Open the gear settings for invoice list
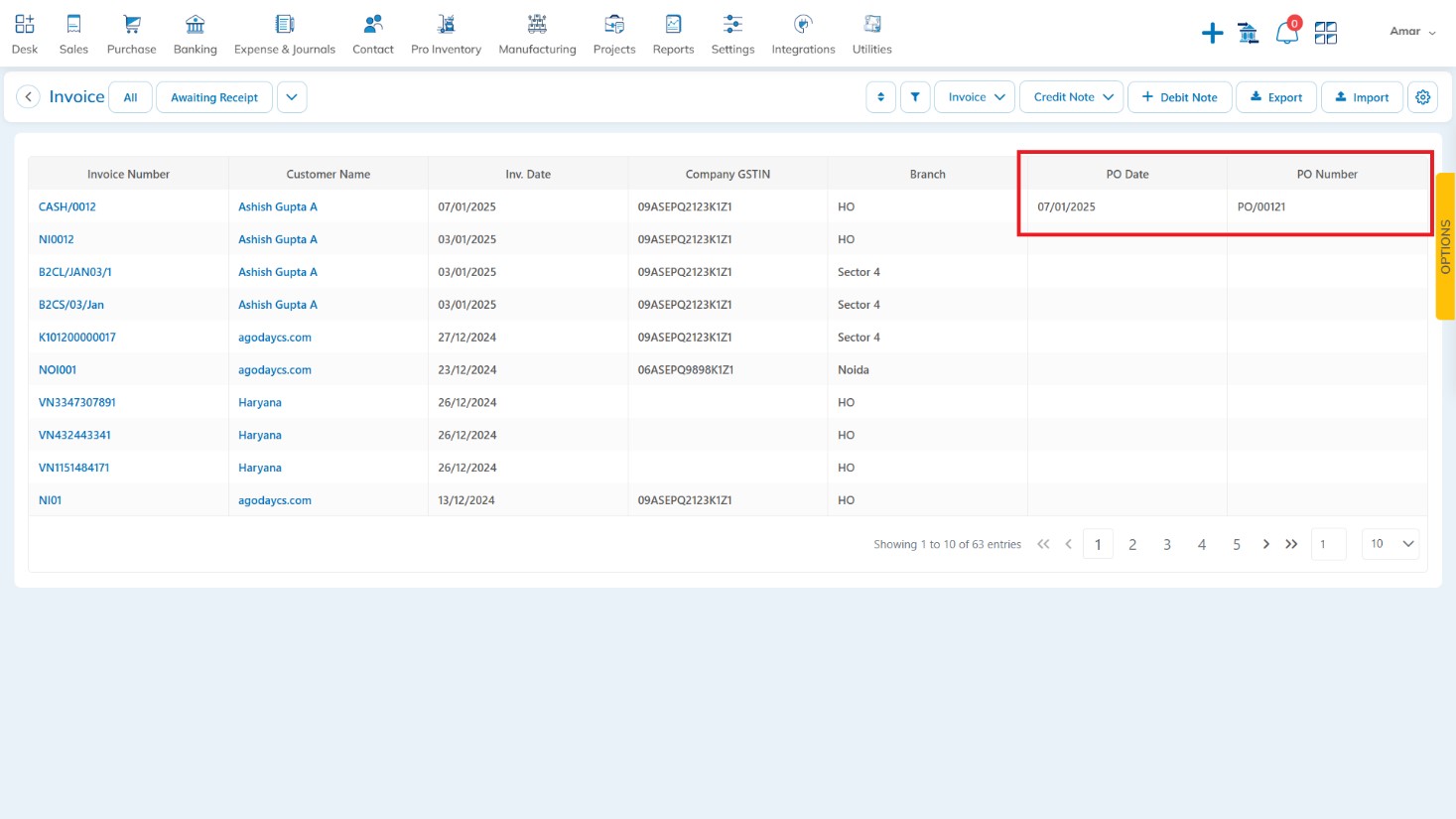The image size is (1456, 819). (1423, 97)
